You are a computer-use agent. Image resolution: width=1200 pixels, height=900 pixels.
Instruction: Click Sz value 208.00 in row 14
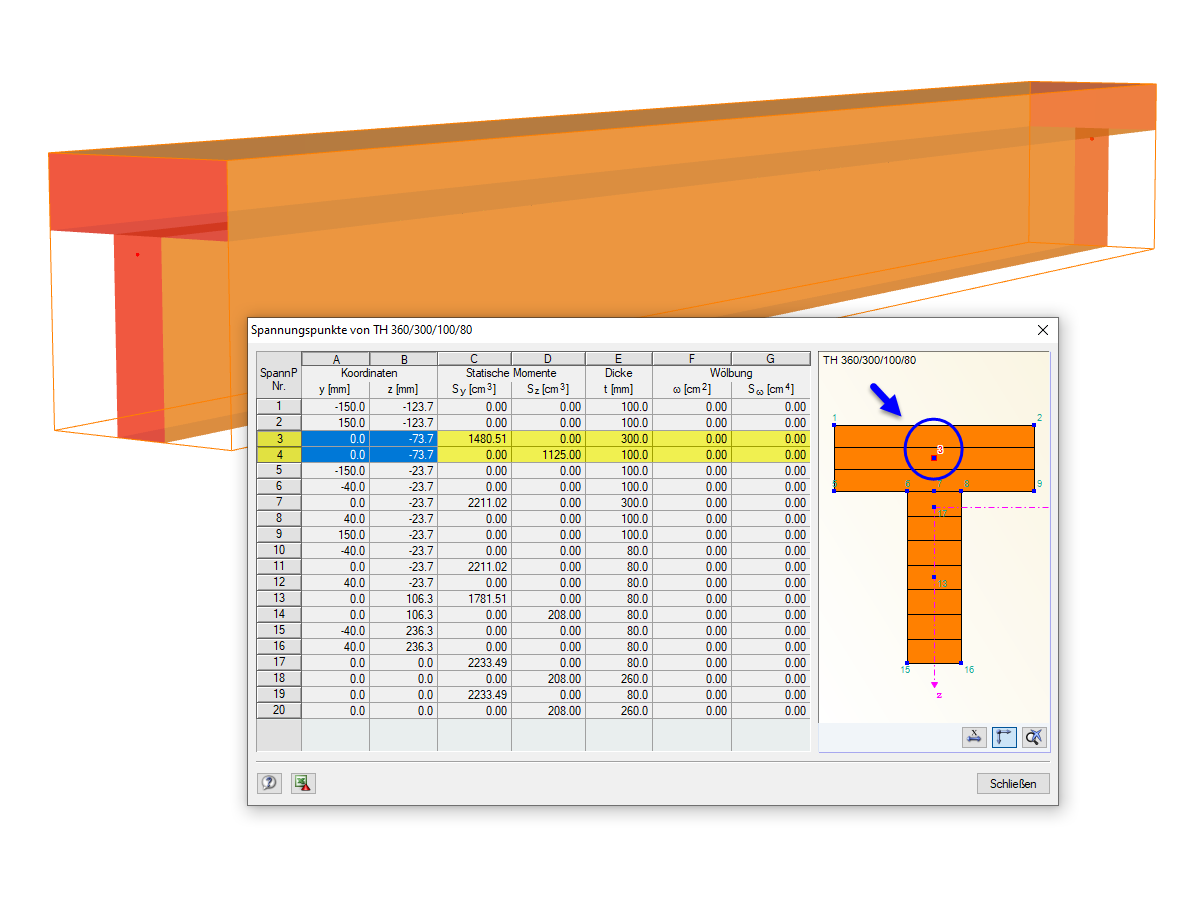[x=548, y=615]
